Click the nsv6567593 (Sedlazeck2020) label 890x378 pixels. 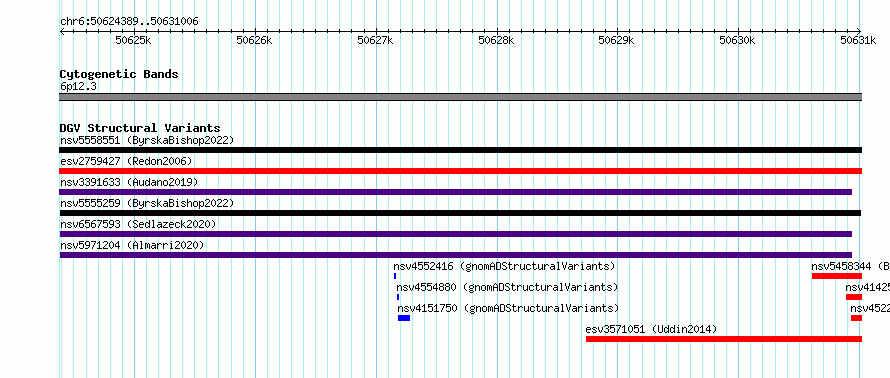coord(138,224)
